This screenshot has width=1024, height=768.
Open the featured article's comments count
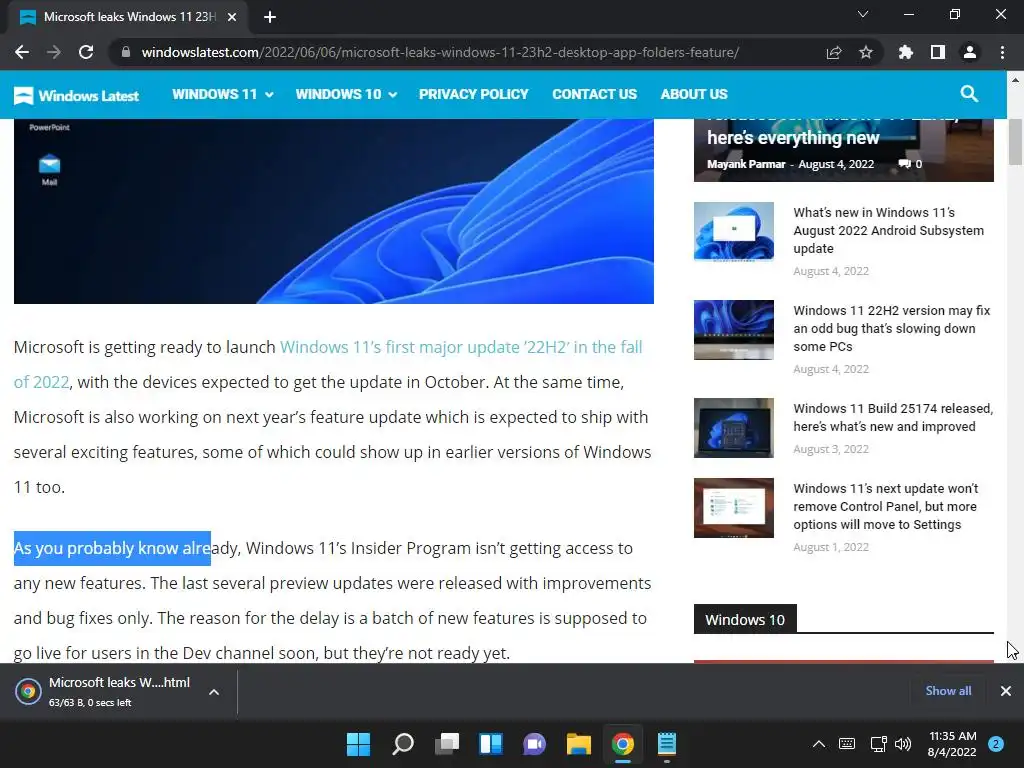pyautogui.click(x=910, y=164)
